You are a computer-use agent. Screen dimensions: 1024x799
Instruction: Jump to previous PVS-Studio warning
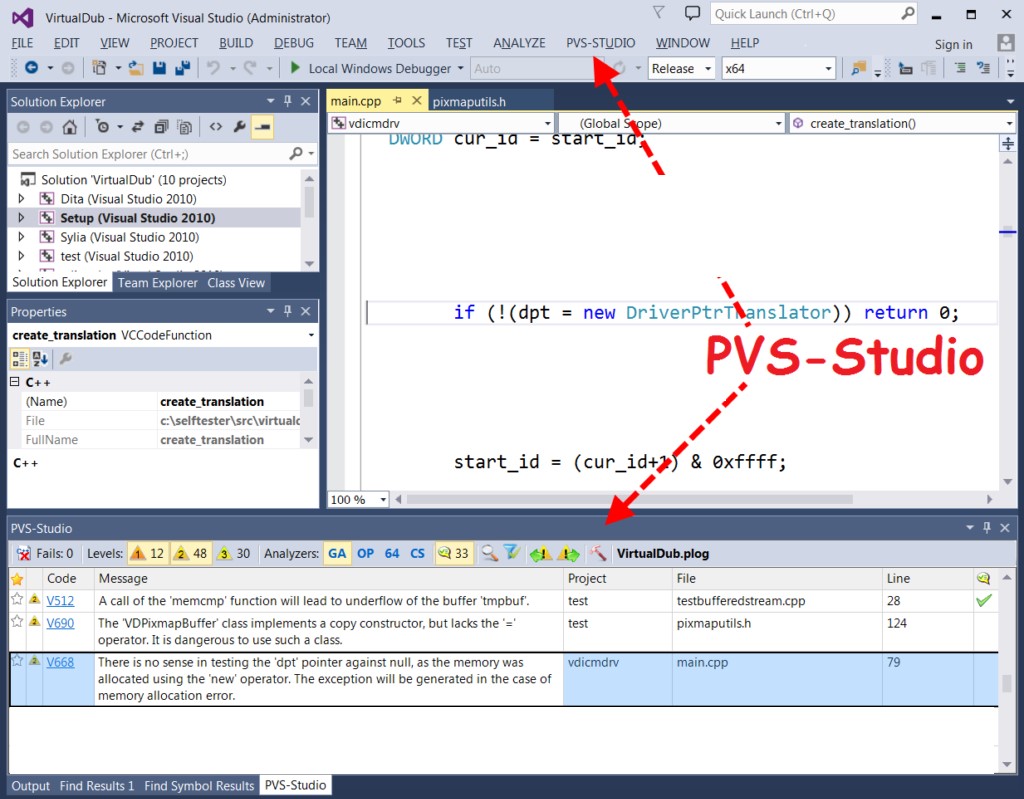[x=541, y=554]
